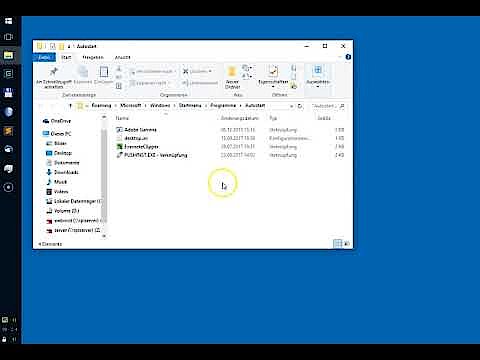Open Eigenschaften from the ribbon
Viewport: 480px width, 360px height.
pos(273,71)
